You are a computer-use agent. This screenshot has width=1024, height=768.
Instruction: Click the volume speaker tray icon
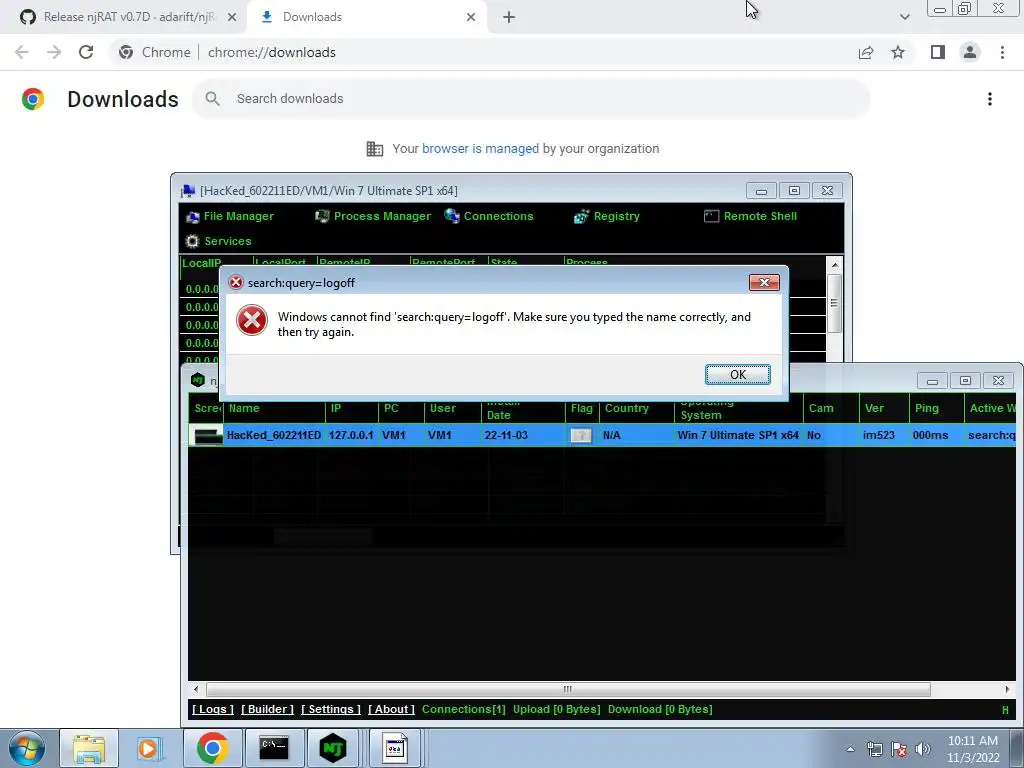coord(923,749)
